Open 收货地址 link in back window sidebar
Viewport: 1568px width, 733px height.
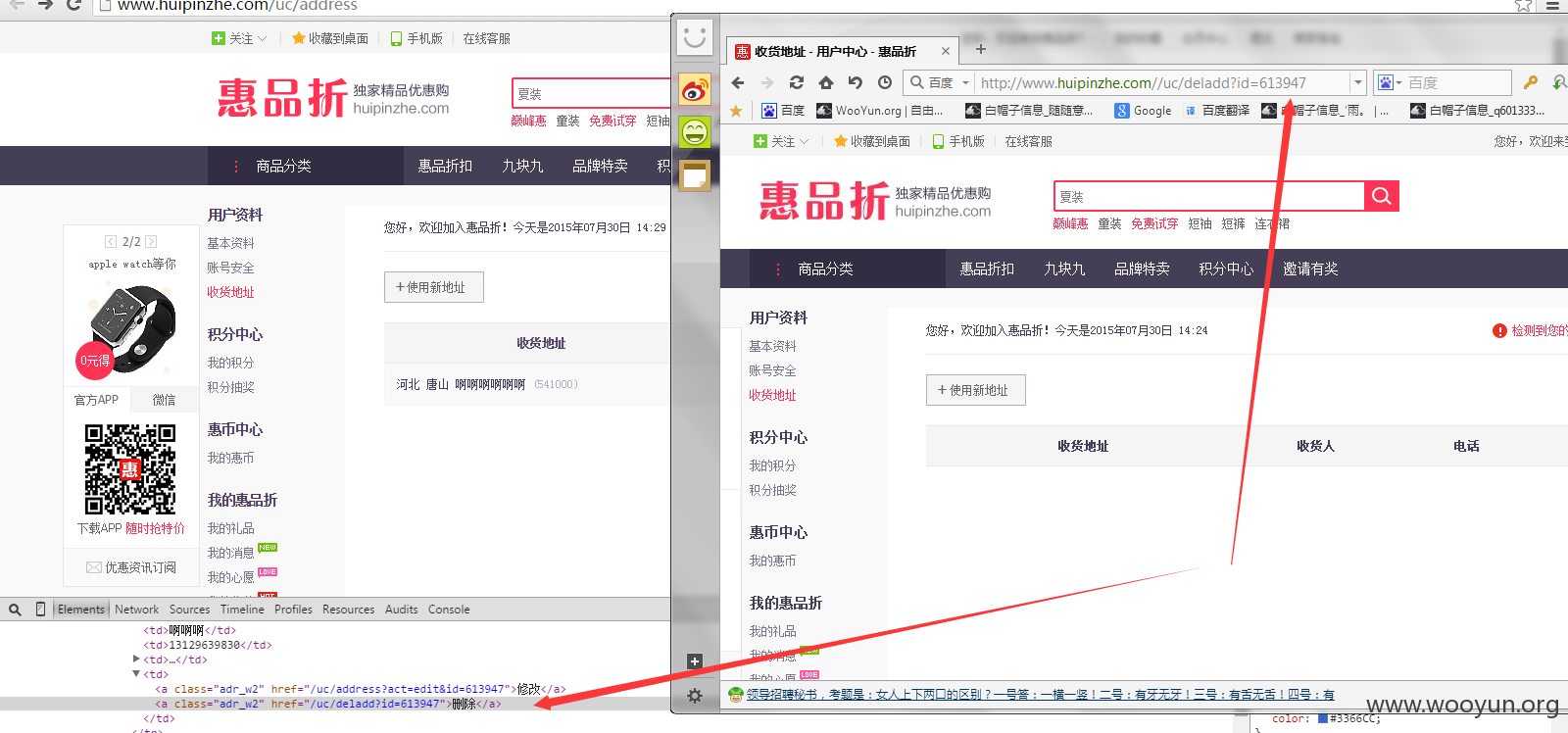[230, 292]
